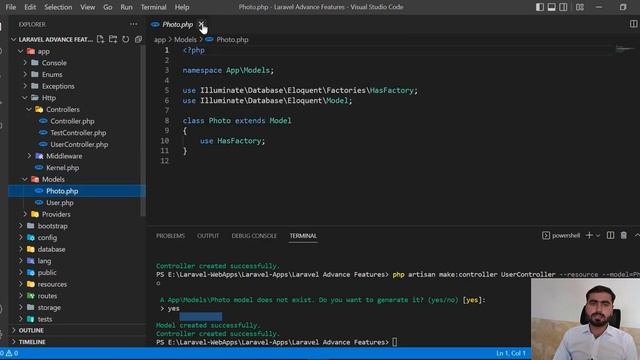Open the View menu
This screenshot has width=640, height=360.
point(87,7)
